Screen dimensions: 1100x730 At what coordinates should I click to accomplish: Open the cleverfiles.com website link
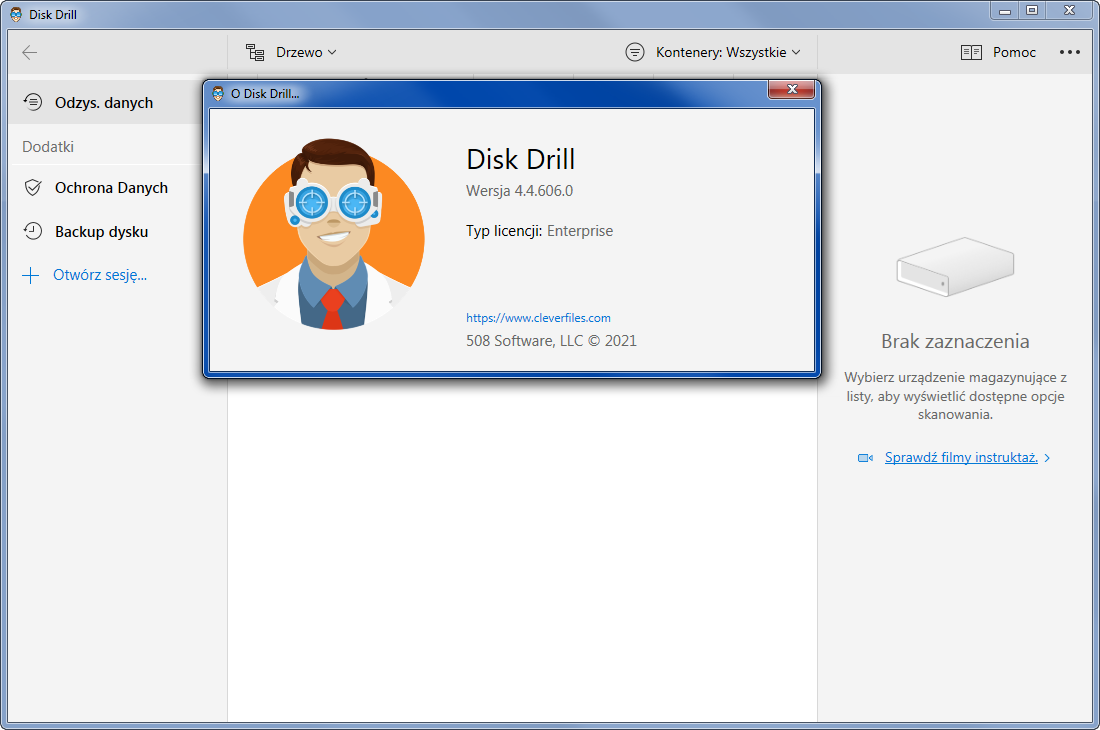click(538, 318)
